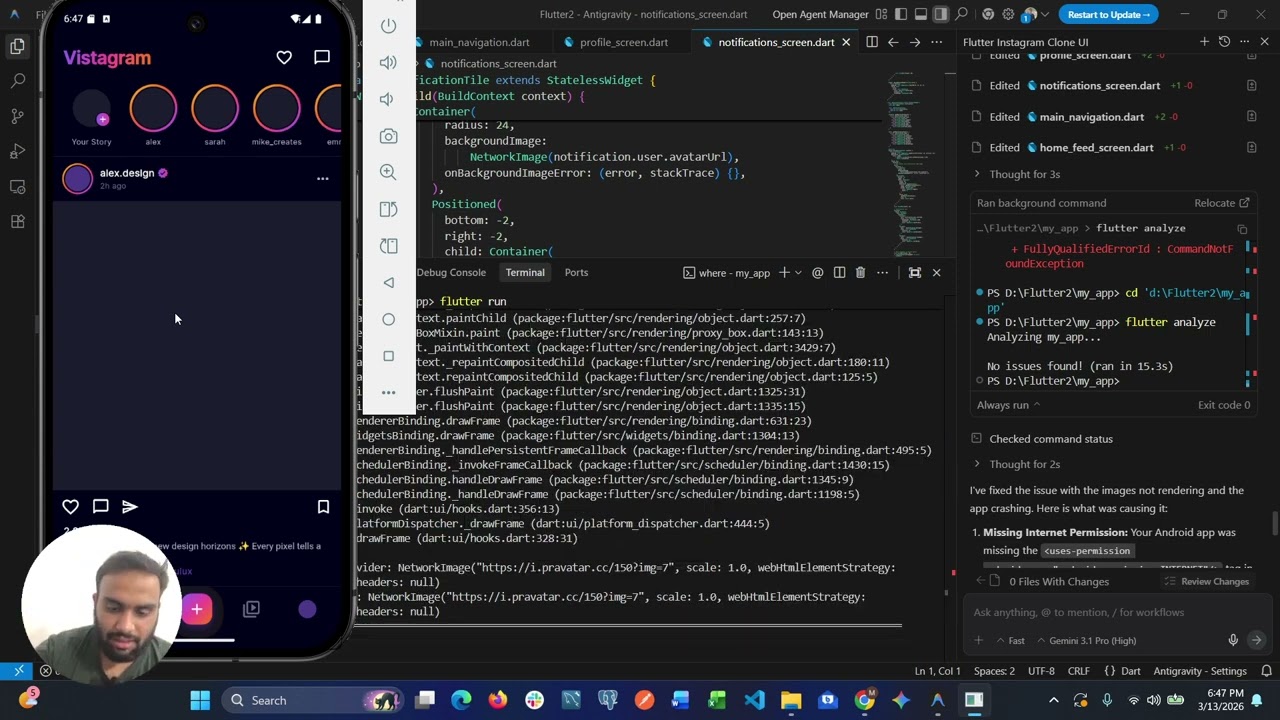This screenshot has height=720, width=1280.
Task: Open the Ports panel tab
Action: click(x=576, y=272)
